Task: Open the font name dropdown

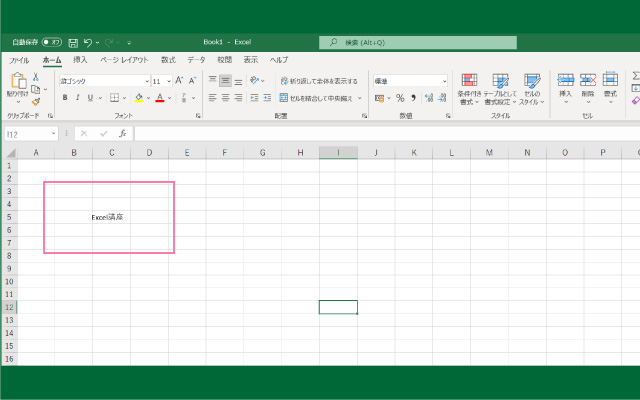Action: tap(147, 81)
